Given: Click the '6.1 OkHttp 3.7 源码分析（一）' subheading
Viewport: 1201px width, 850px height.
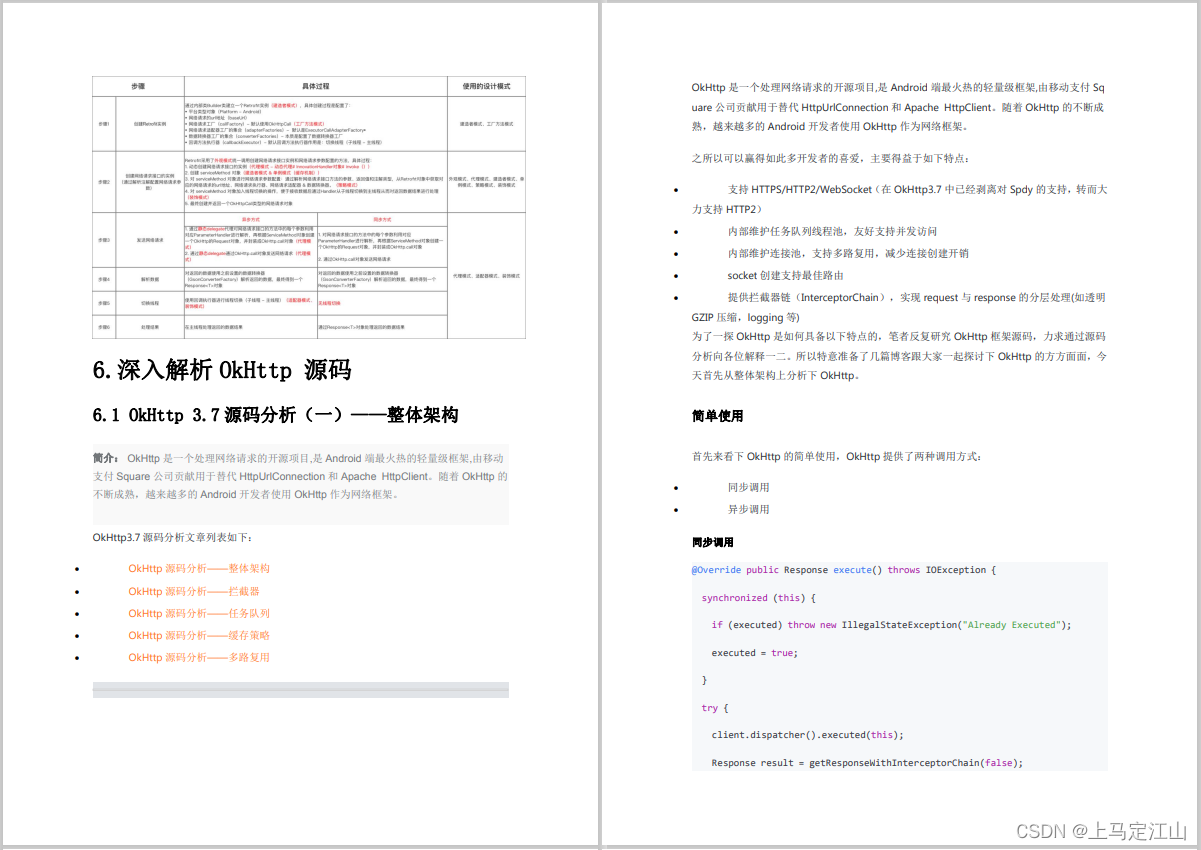Looking at the screenshot, I should 275,414.
